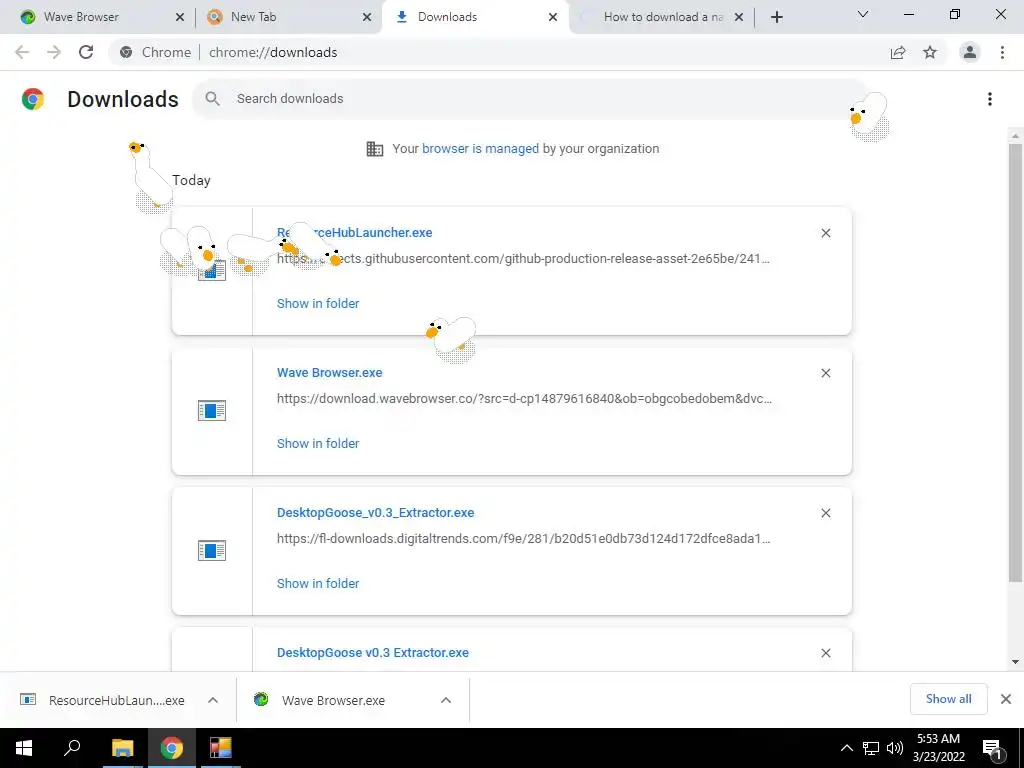Open the DesktopGoose v0.3 Extractor.exe link

tap(373, 652)
